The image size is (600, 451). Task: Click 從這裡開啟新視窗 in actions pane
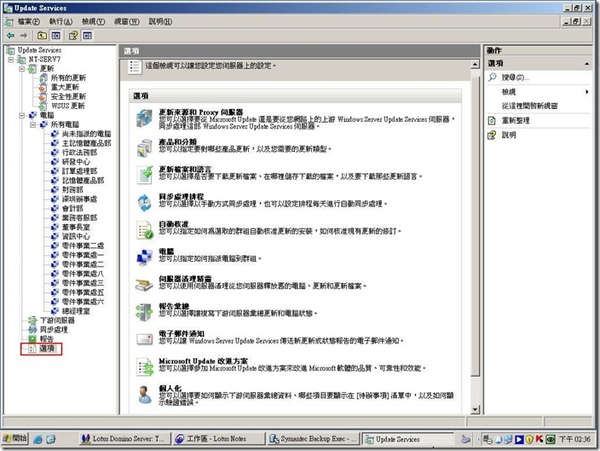(x=530, y=106)
